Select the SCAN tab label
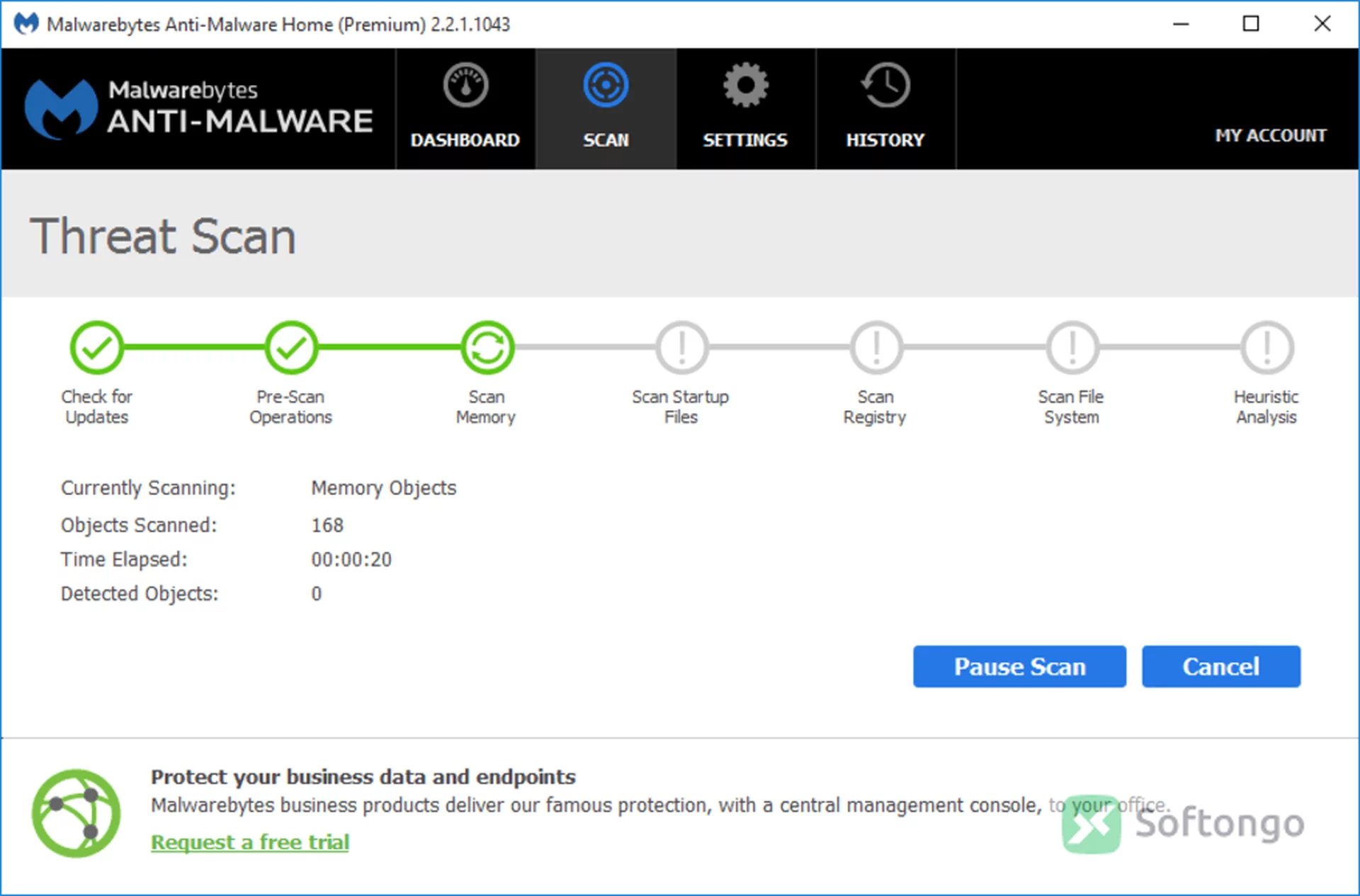1360x896 pixels. pos(606,140)
